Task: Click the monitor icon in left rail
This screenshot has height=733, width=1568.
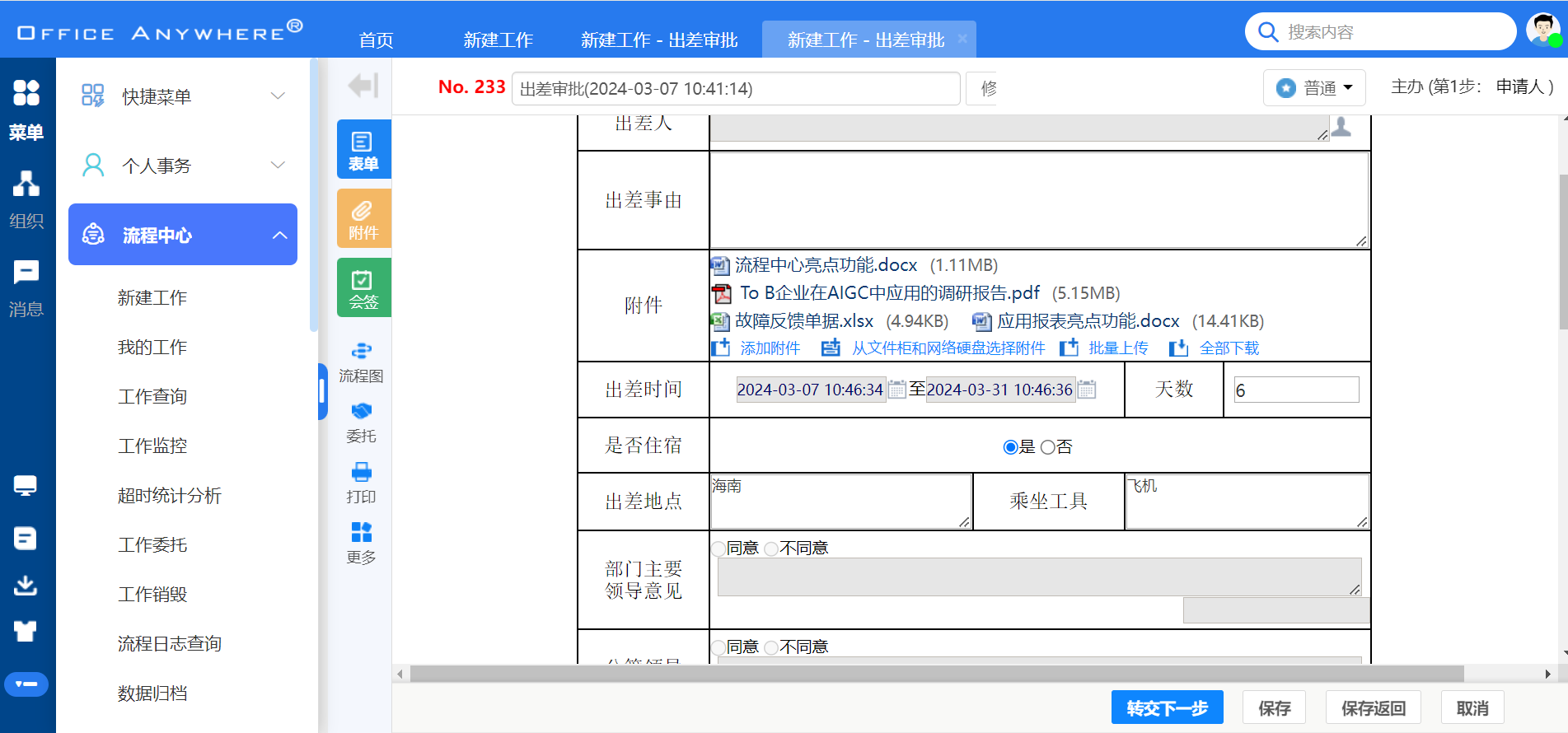Action: point(26,486)
